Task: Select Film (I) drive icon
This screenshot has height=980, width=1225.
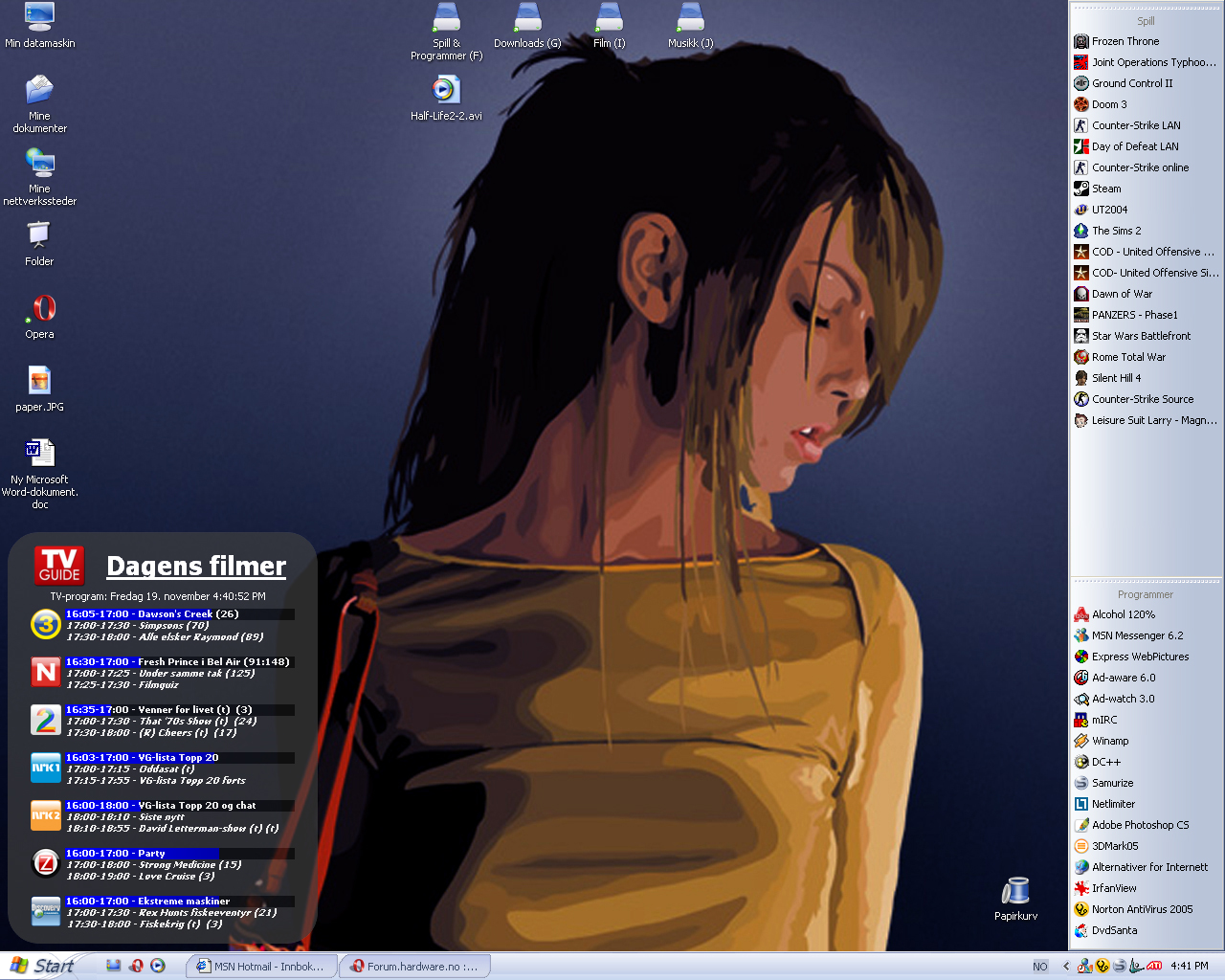Action: (x=609, y=26)
